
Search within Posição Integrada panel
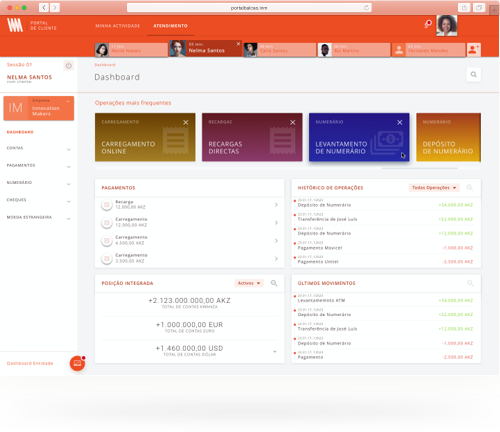coord(274,283)
